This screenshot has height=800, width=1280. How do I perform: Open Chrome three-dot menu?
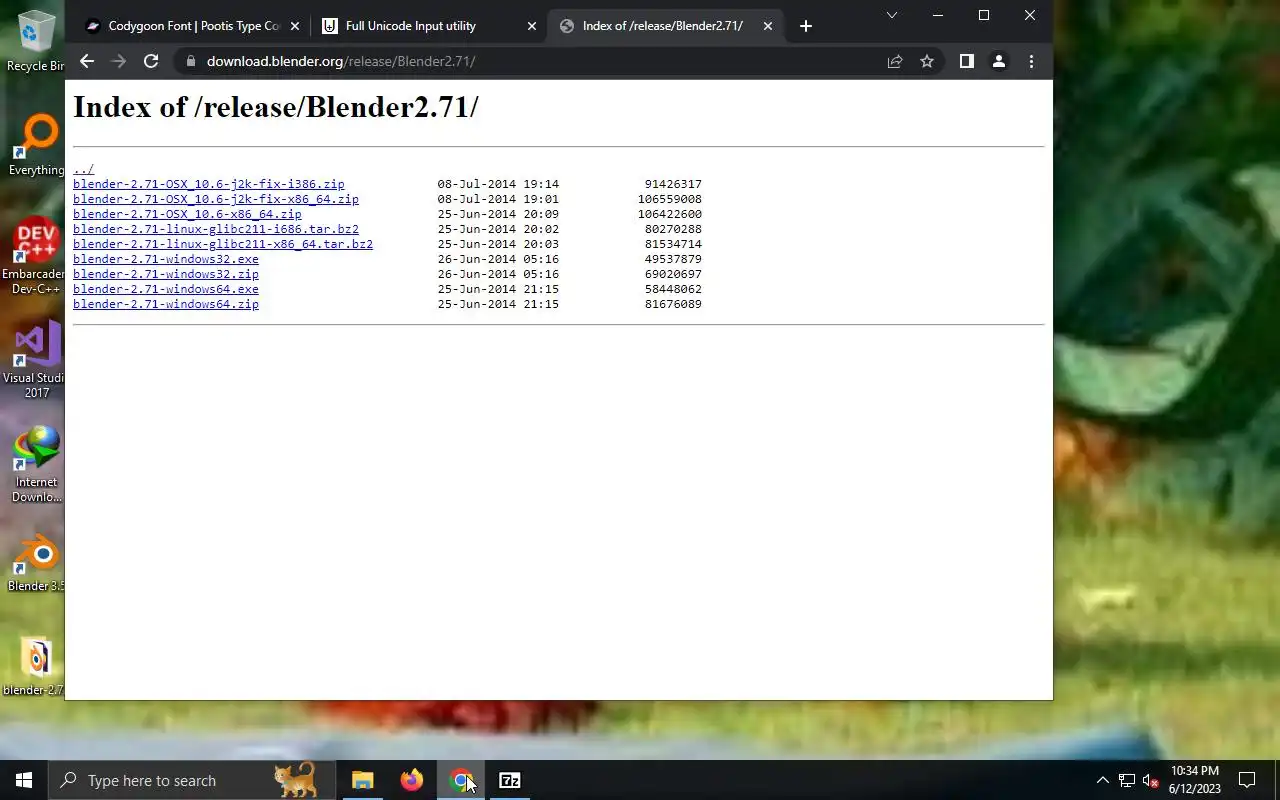(1031, 61)
